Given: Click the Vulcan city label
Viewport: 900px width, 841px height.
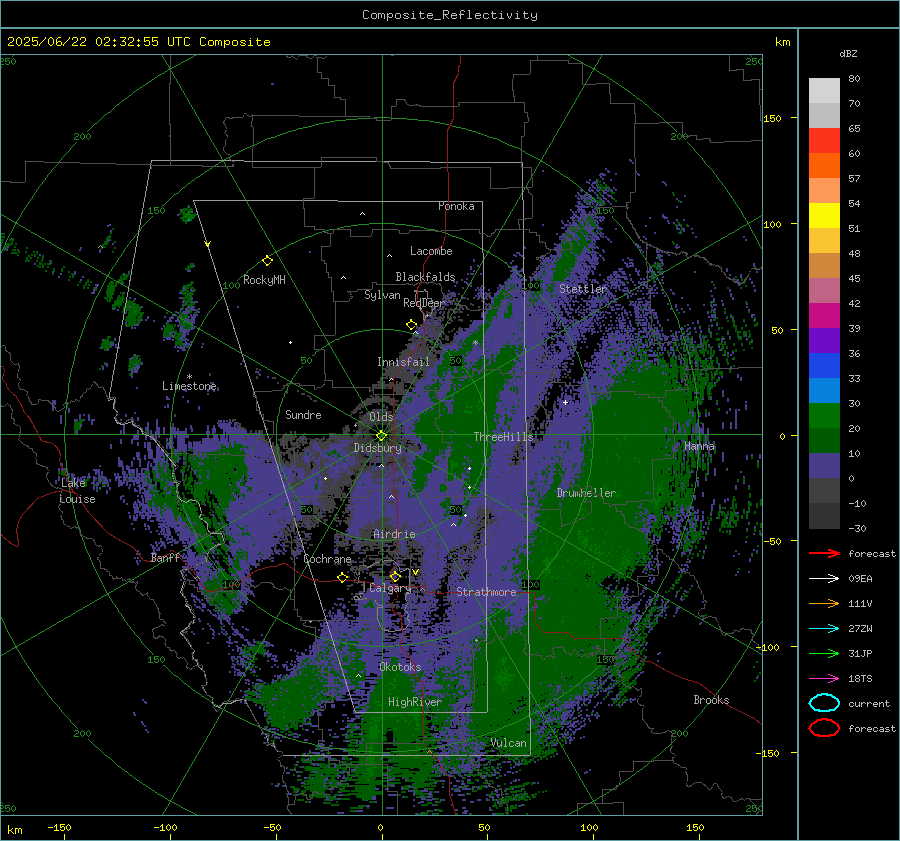Looking at the screenshot, I should 508,743.
